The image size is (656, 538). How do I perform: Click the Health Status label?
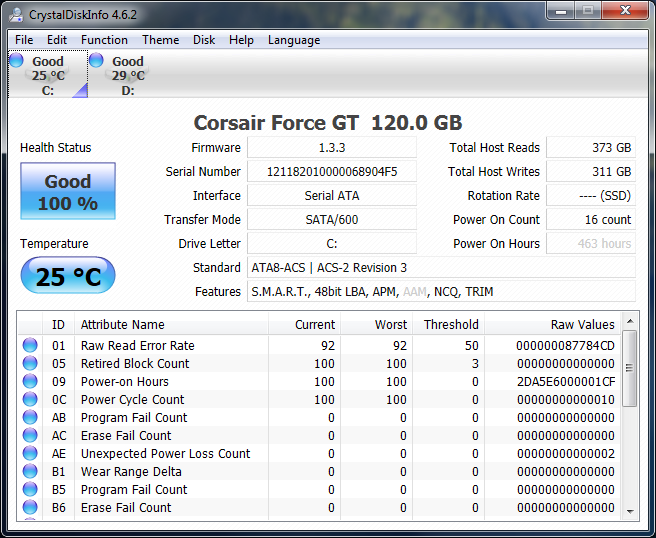[x=55, y=148]
